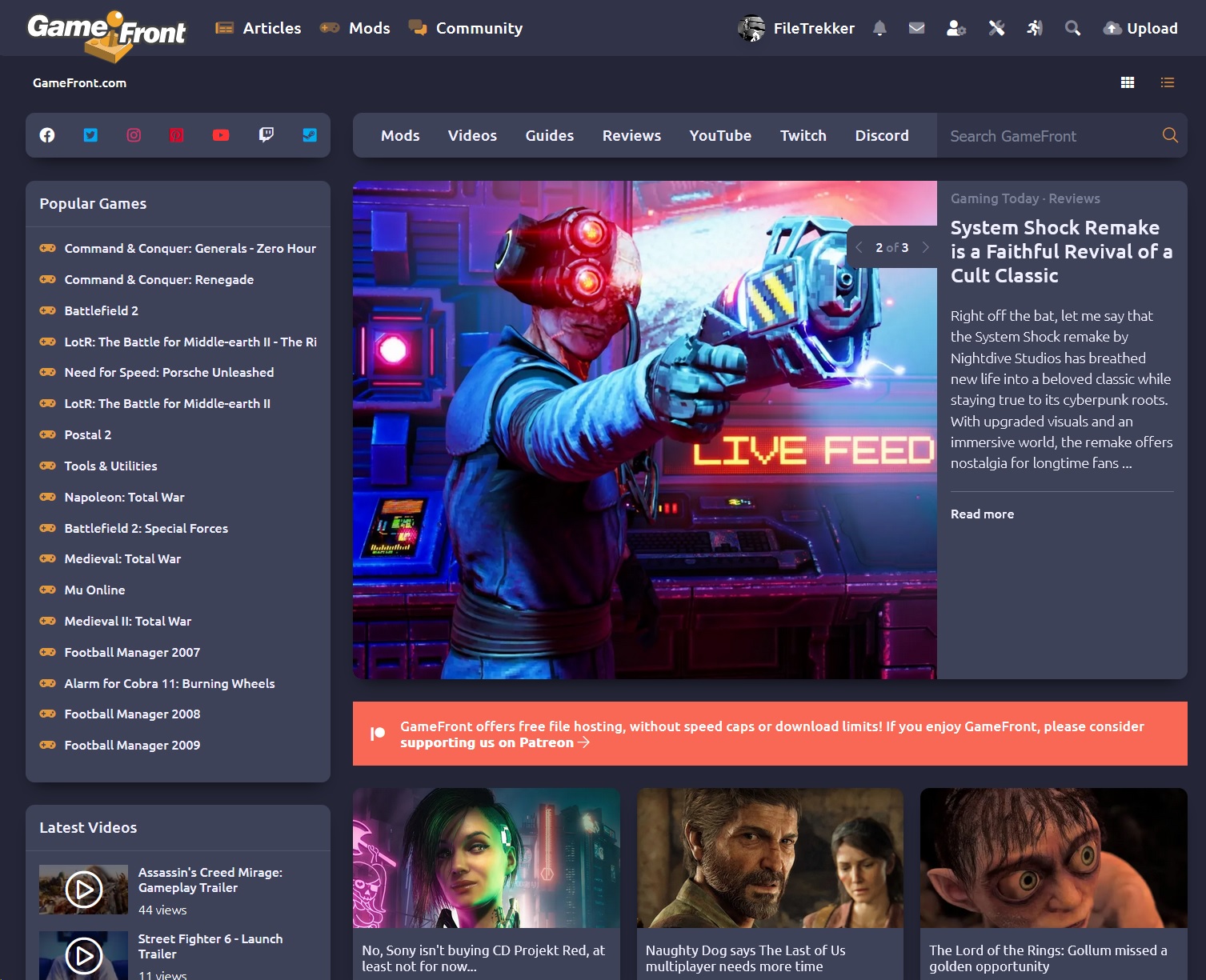Viewport: 1206px width, 980px height.
Task: Open Napoleon: Total War
Action: [124, 497]
